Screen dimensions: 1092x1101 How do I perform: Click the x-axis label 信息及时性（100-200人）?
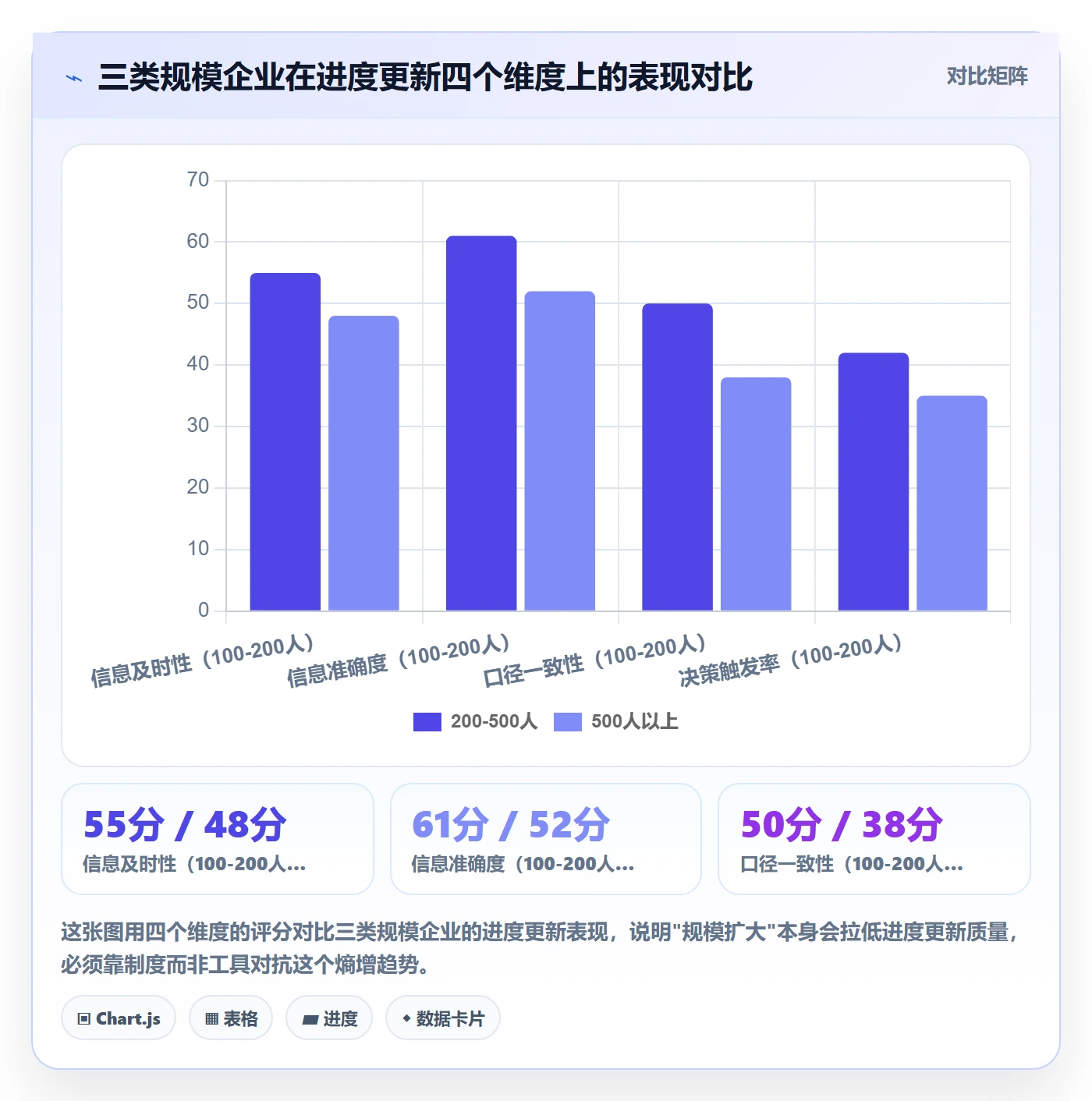pos(203,660)
